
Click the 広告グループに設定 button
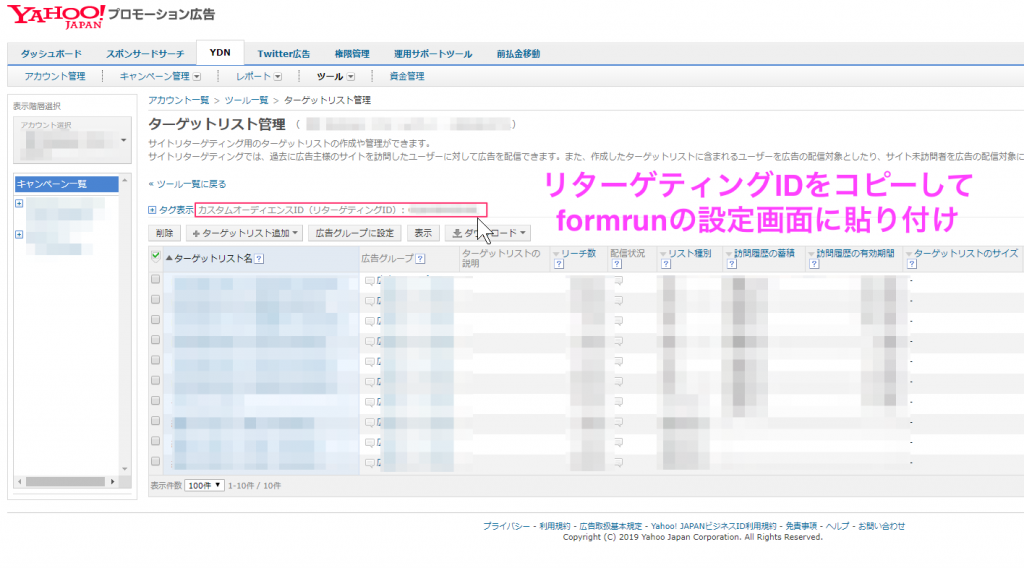[x=355, y=233]
